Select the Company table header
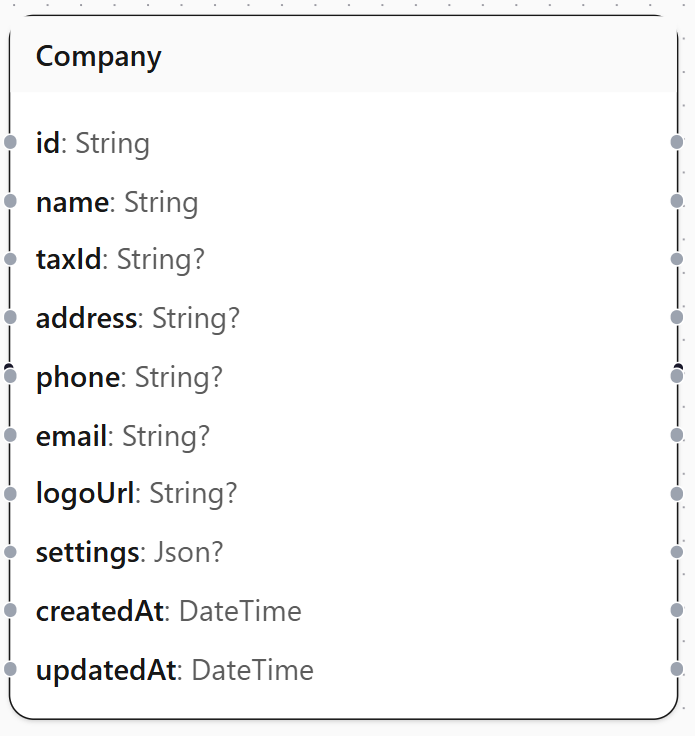The image size is (695, 736). [344, 54]
